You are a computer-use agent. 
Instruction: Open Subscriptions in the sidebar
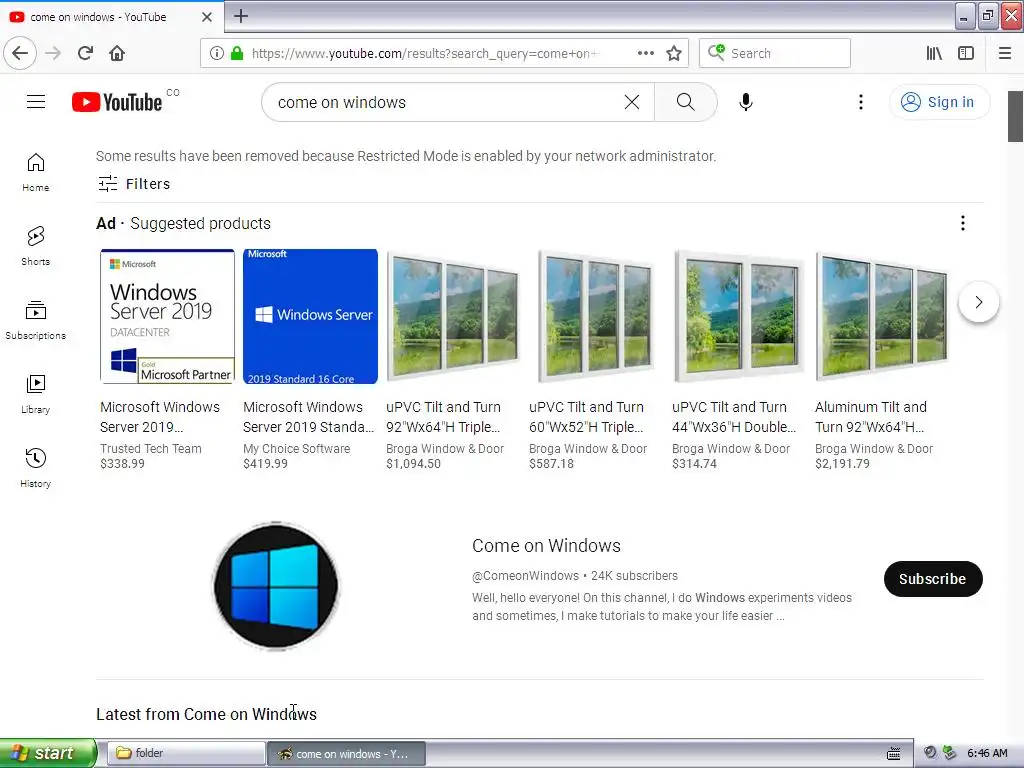(x=36, y=320)
